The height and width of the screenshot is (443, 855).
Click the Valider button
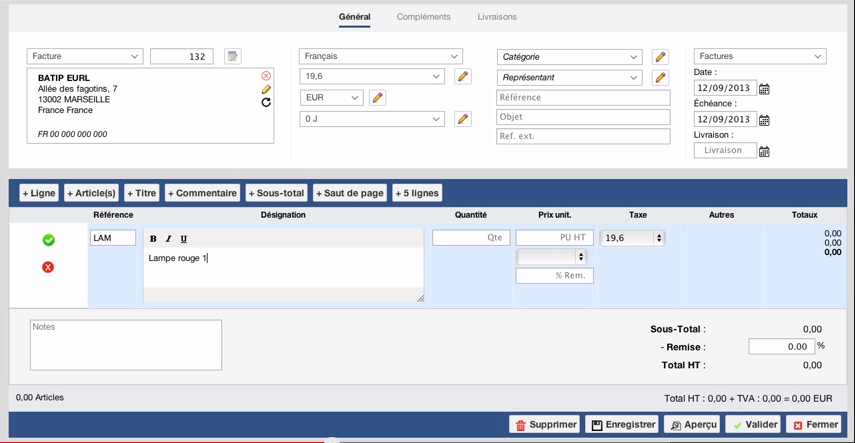tap(752, 424)
